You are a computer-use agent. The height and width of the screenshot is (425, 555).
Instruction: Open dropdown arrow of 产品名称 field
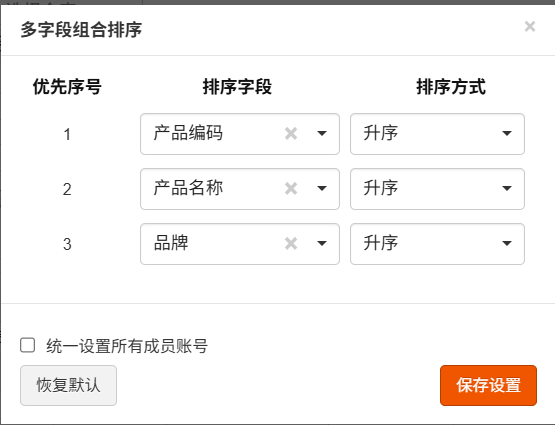(322, 188)
